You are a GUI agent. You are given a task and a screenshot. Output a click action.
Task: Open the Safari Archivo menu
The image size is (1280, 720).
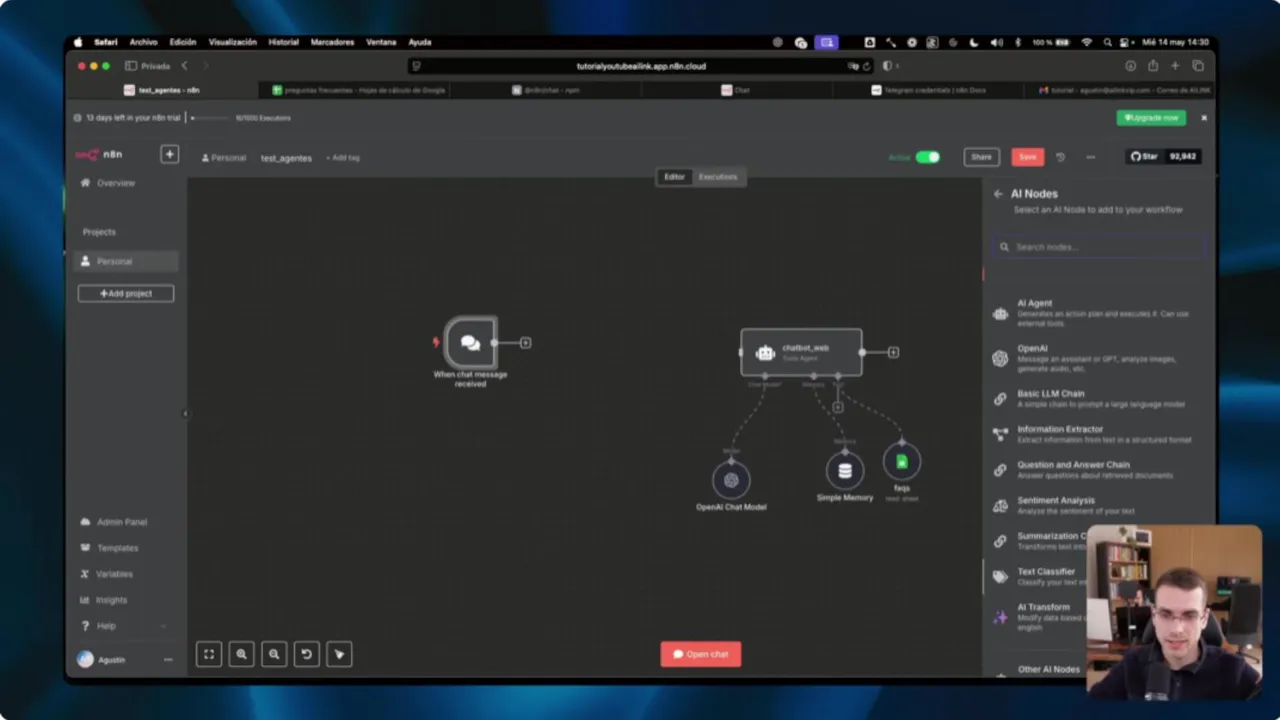[x=143, y=42]
